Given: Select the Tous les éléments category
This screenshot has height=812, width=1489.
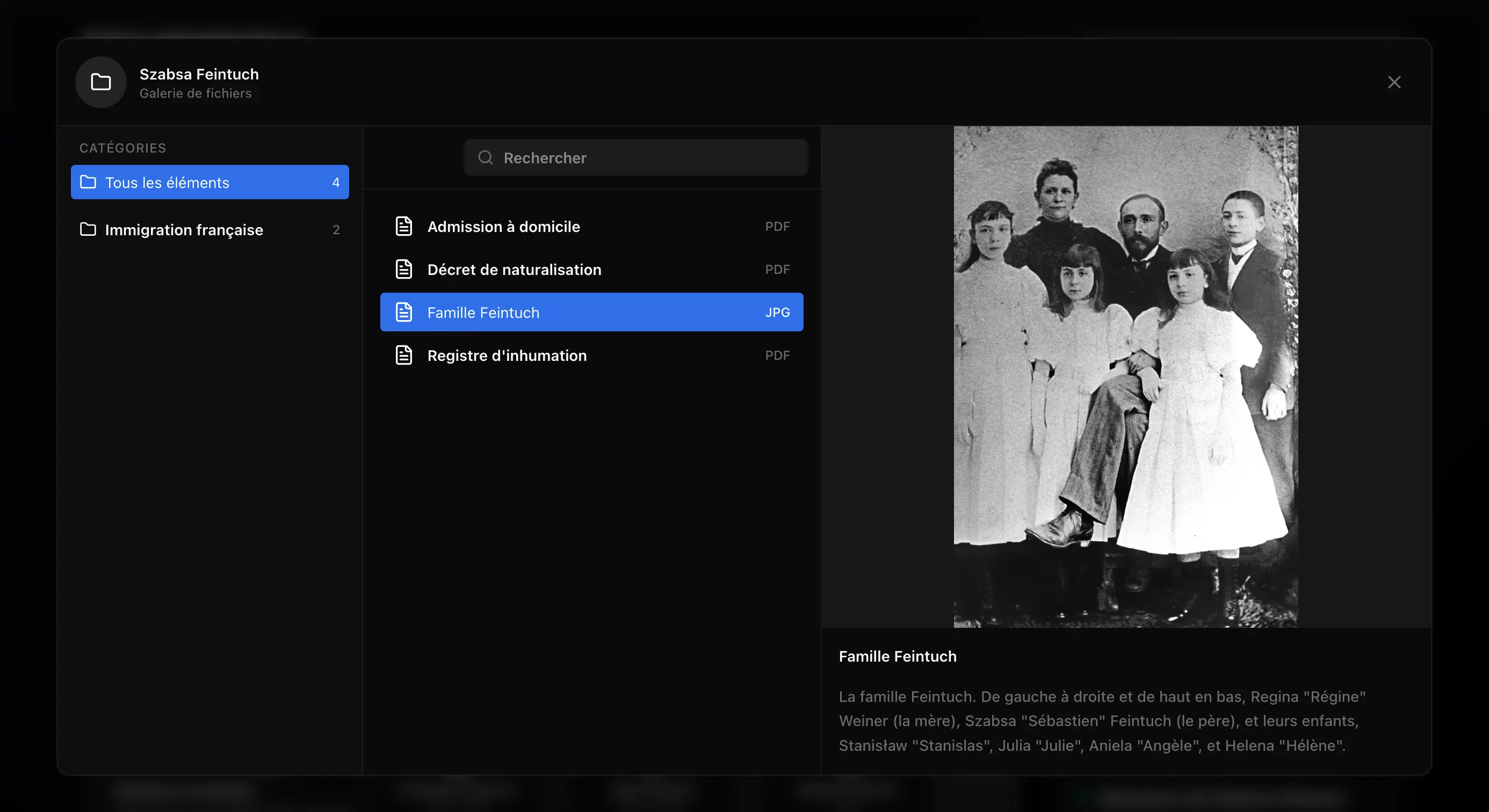Looking at the screenshot, I should tap(168, 183).
